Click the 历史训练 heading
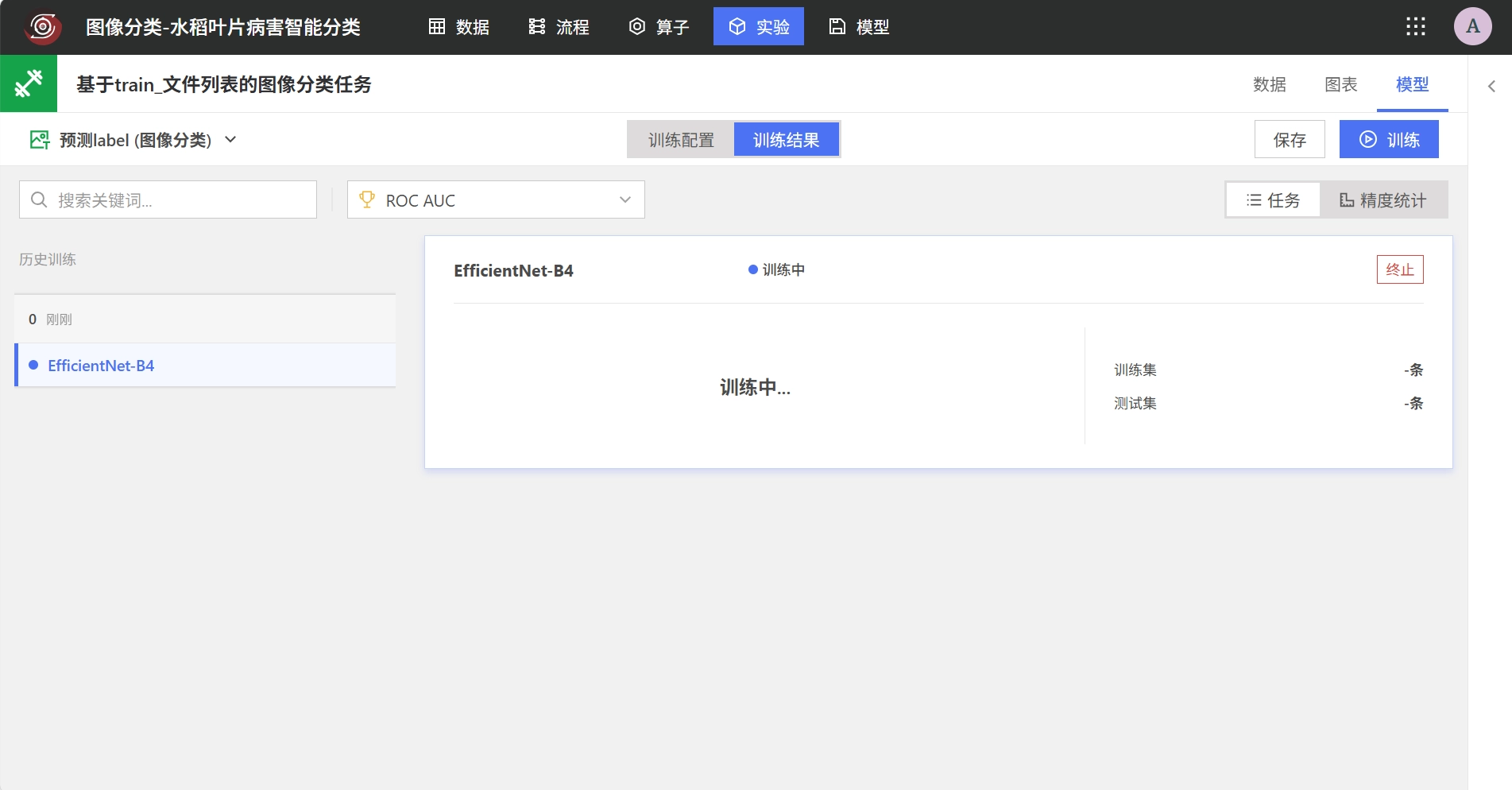 tap(48, 259)
